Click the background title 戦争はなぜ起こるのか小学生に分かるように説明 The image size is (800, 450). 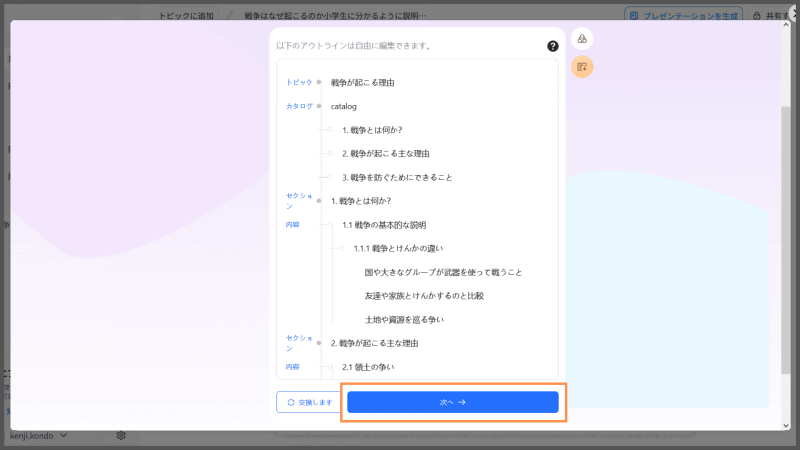coord(335,16)
